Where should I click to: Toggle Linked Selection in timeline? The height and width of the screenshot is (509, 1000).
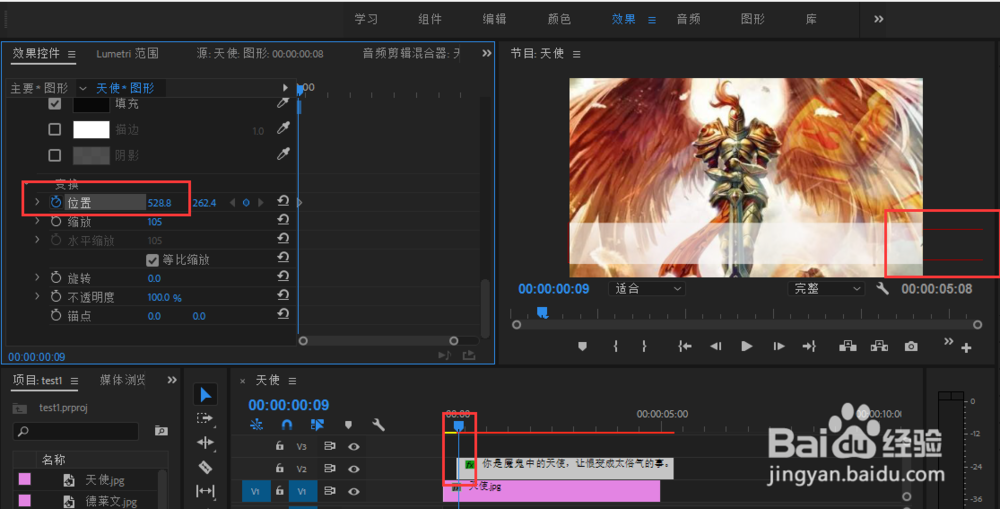317,425
